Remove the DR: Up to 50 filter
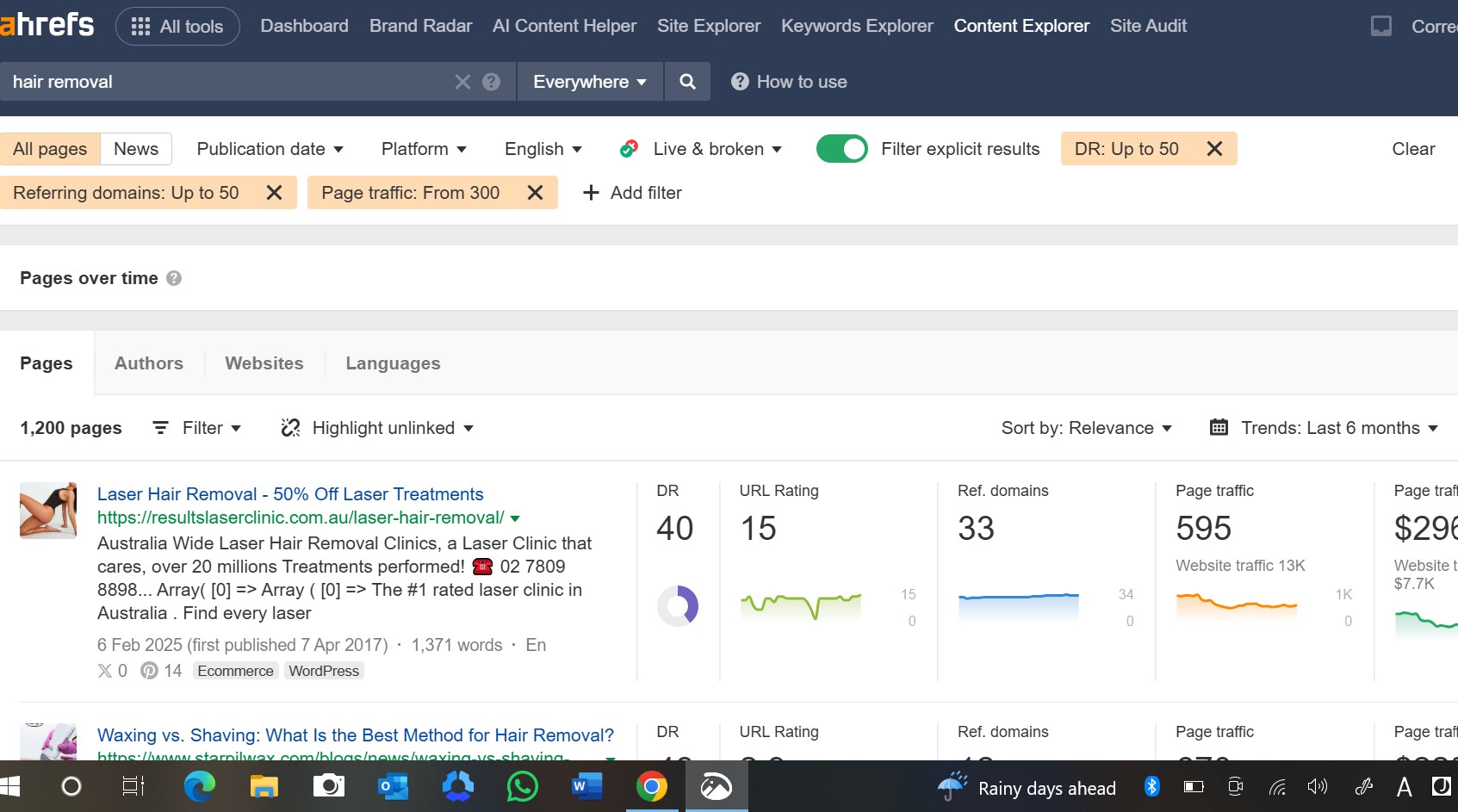Screen dimensions: 1458x812 coord(1214,149)
